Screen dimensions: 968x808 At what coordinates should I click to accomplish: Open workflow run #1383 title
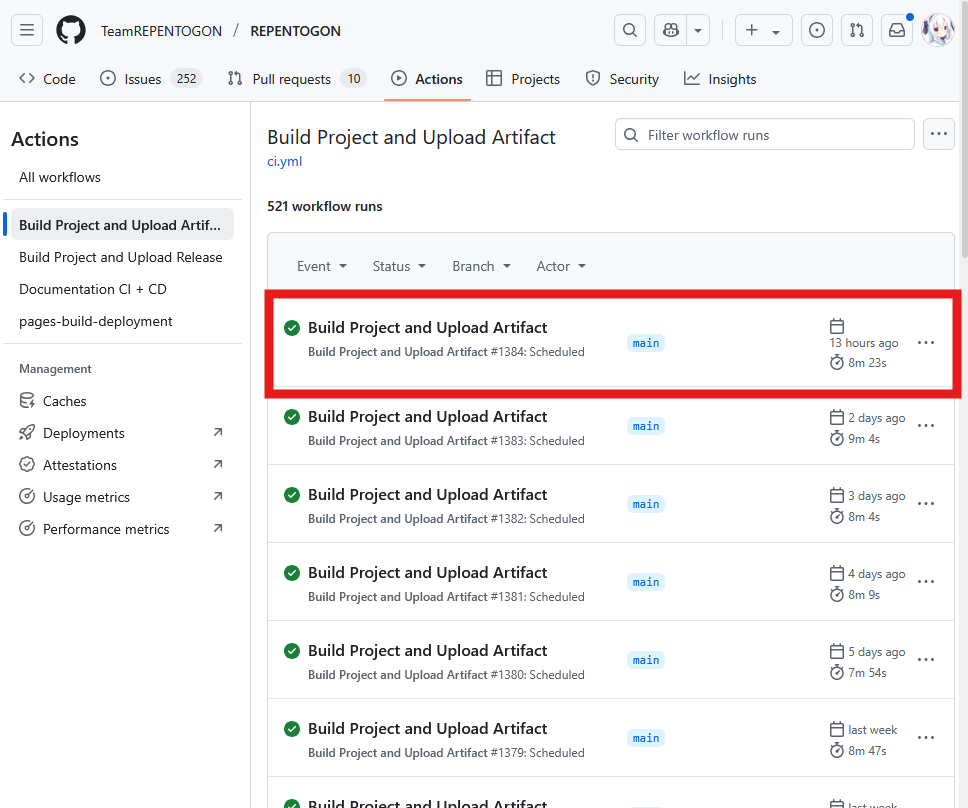[x=427, y=417]
